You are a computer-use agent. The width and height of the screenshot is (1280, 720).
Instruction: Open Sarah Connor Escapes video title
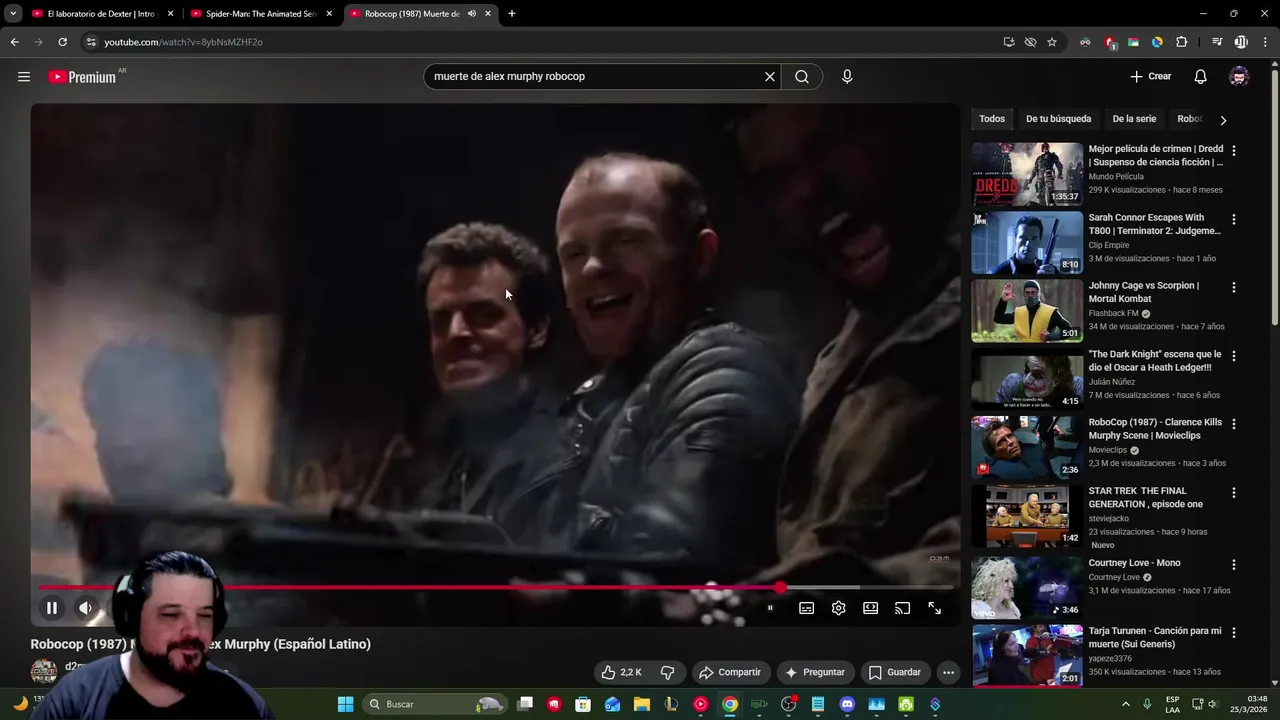(1154, 224)
